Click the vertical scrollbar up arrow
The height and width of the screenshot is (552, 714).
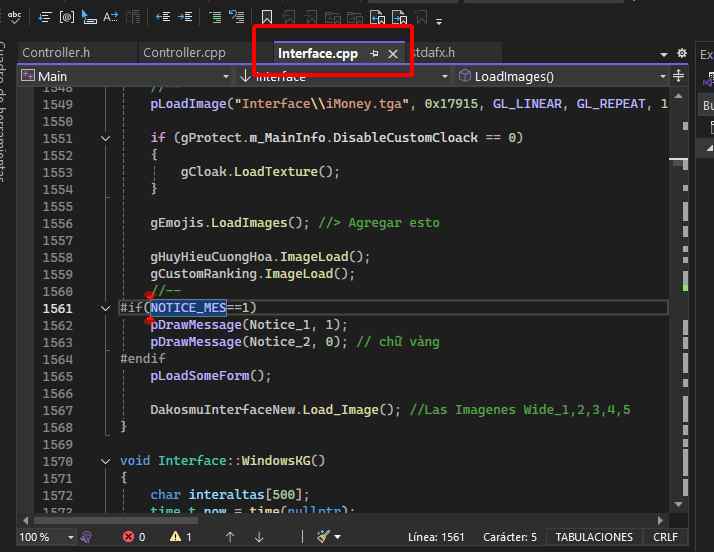point(678,96)
